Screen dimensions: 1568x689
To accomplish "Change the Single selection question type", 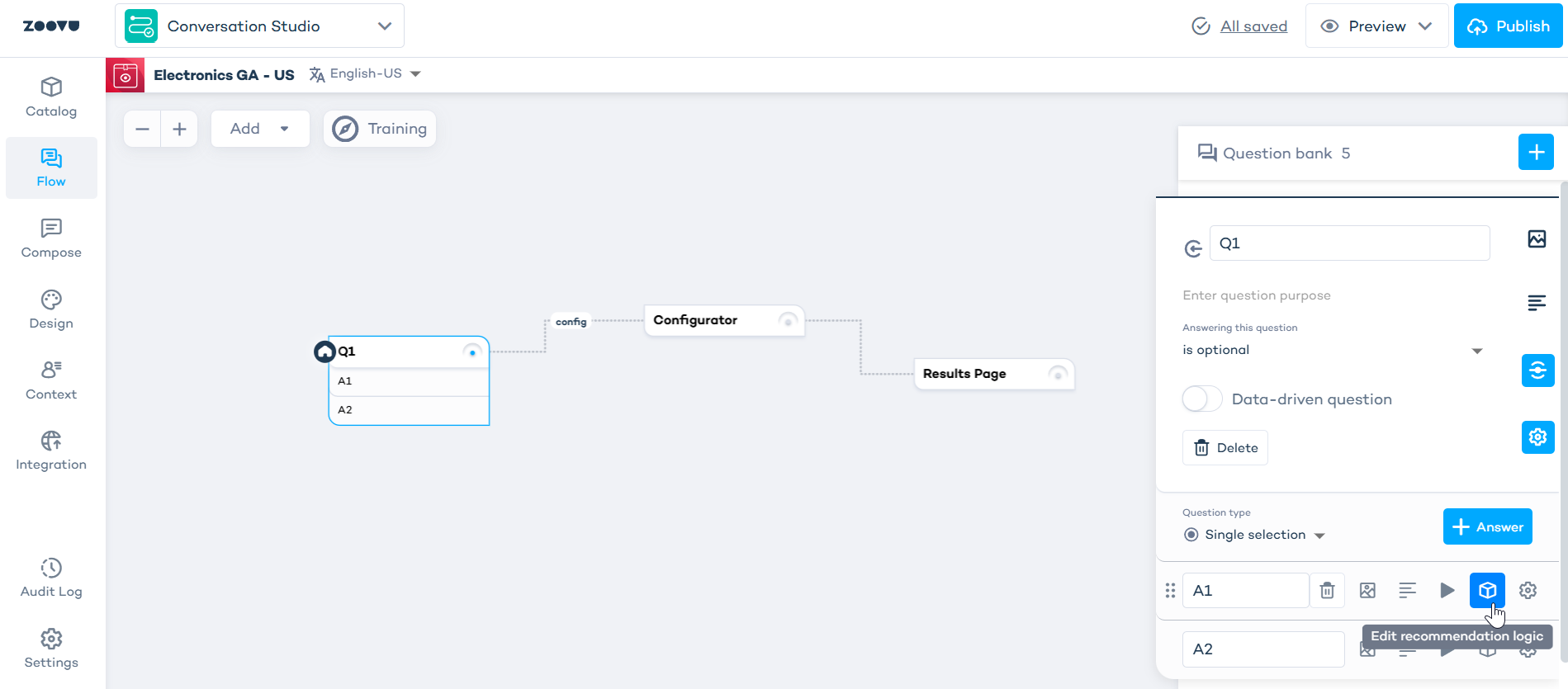I will tap(1253, 535).
